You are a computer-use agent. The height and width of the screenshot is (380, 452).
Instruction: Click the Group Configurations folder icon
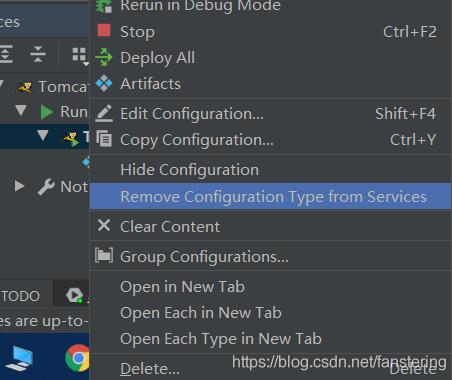click(104, 256)
